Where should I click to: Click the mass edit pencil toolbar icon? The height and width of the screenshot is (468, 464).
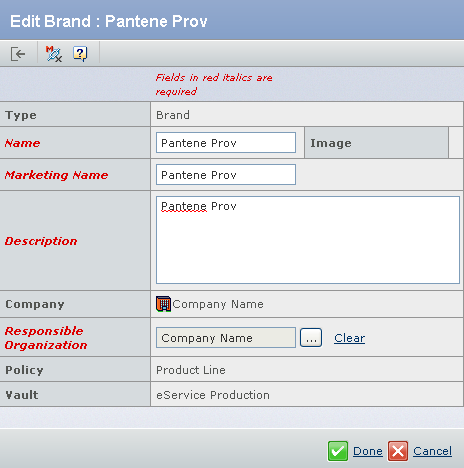pos(54,54)
